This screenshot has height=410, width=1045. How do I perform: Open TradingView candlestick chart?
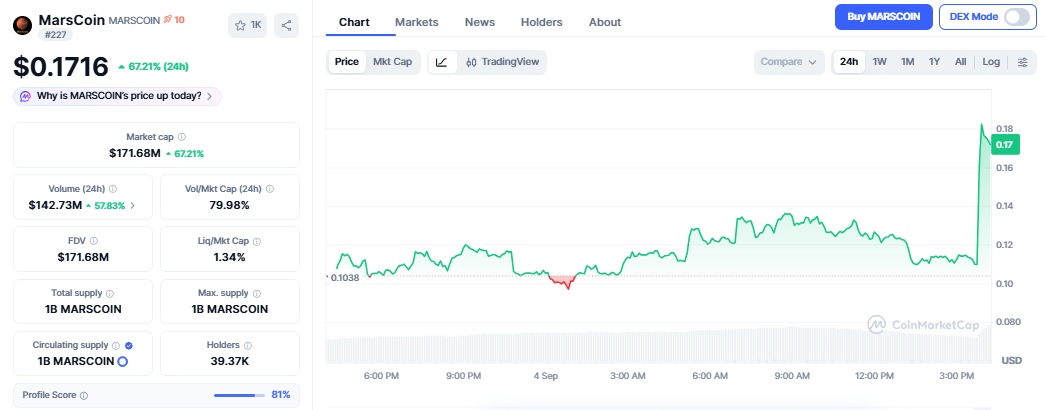[503, 62]
